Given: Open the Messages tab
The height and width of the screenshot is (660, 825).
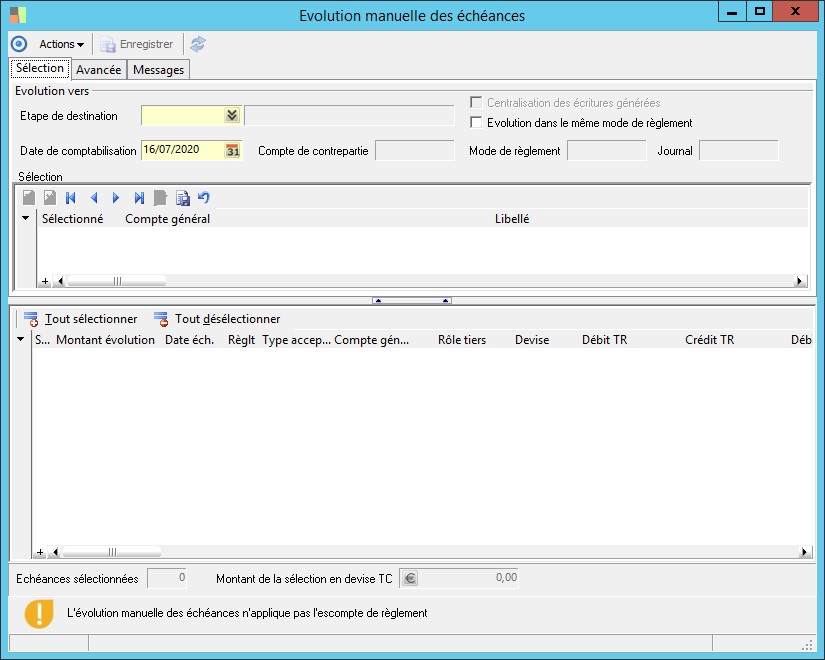Looking at the screenshot, I should click(158, 70).
